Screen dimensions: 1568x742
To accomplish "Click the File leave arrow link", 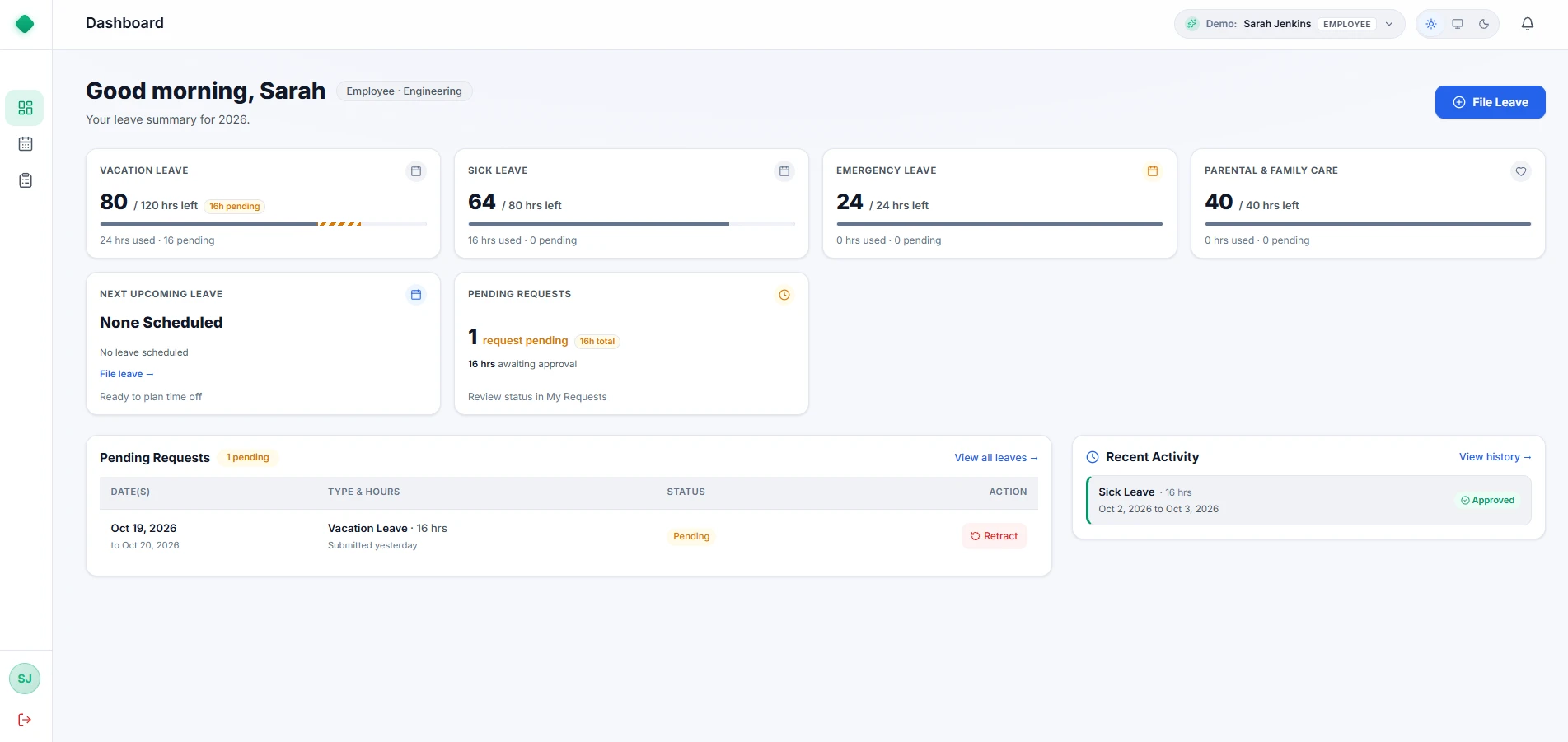I will (x=127, y=374).
